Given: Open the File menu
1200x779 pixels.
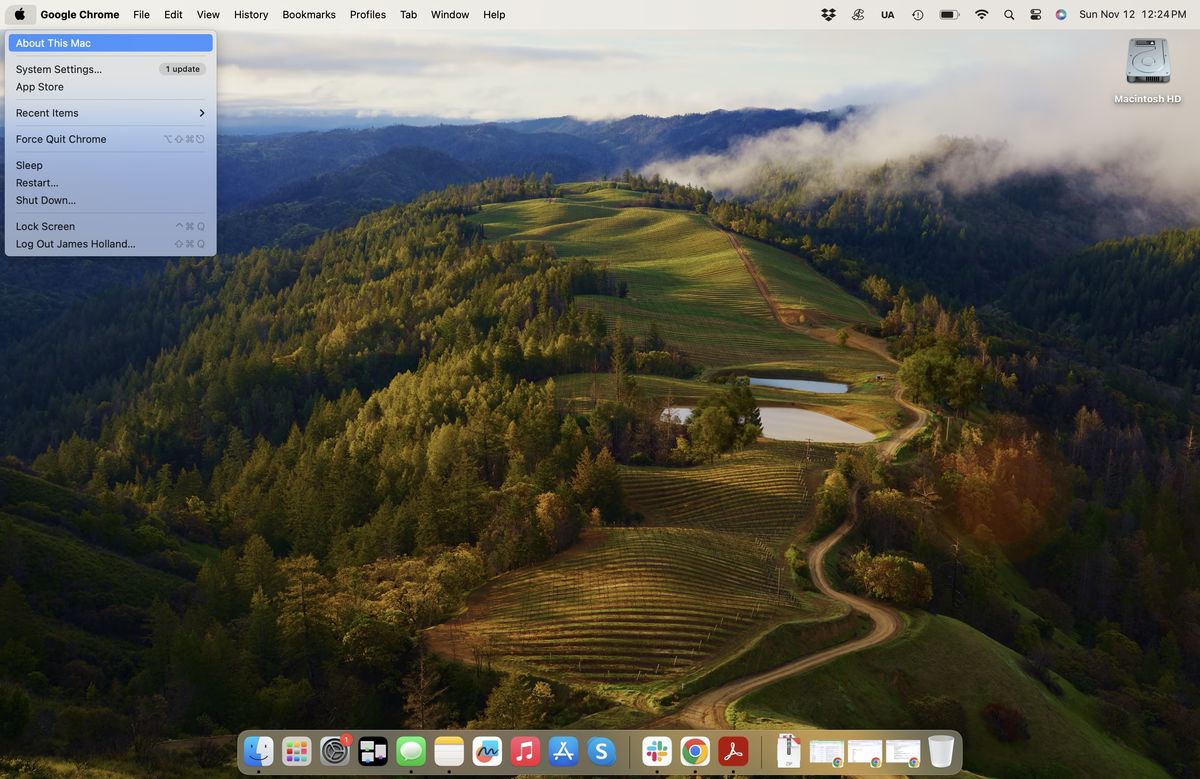Looking at the screenshot, I should tap(142, 15).
